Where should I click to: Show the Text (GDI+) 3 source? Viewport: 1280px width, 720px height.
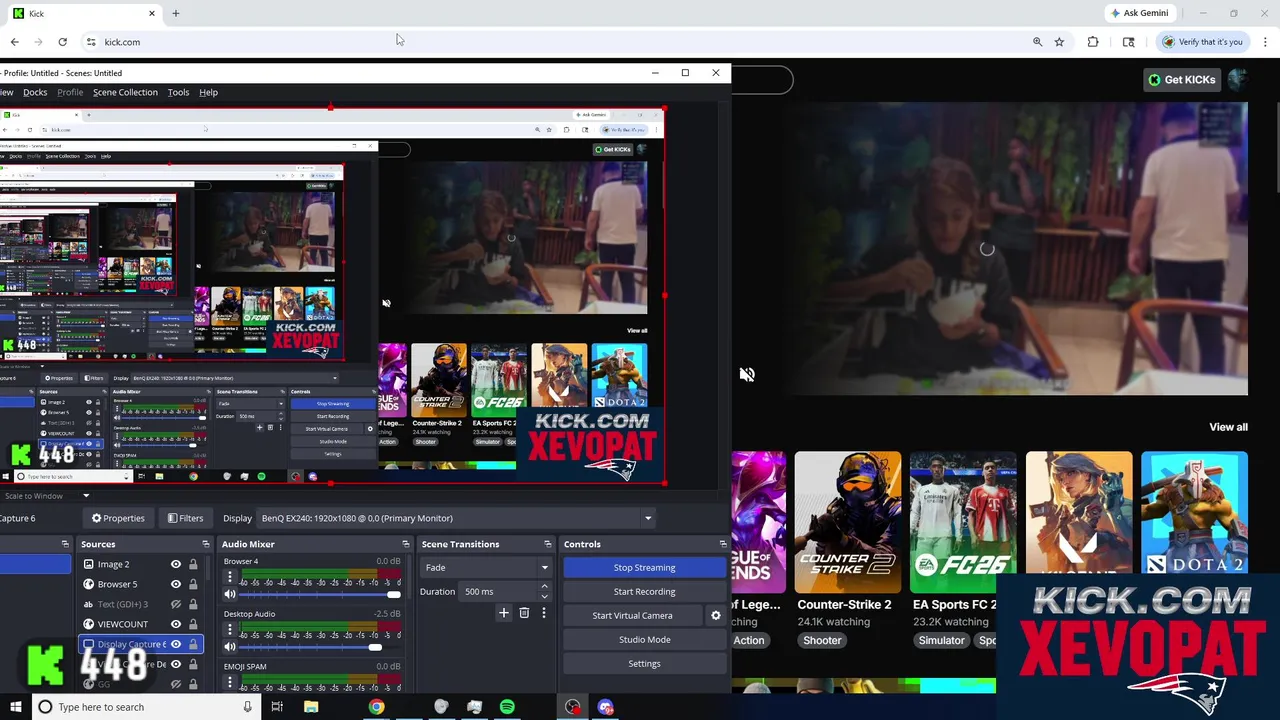coord(176,604)
